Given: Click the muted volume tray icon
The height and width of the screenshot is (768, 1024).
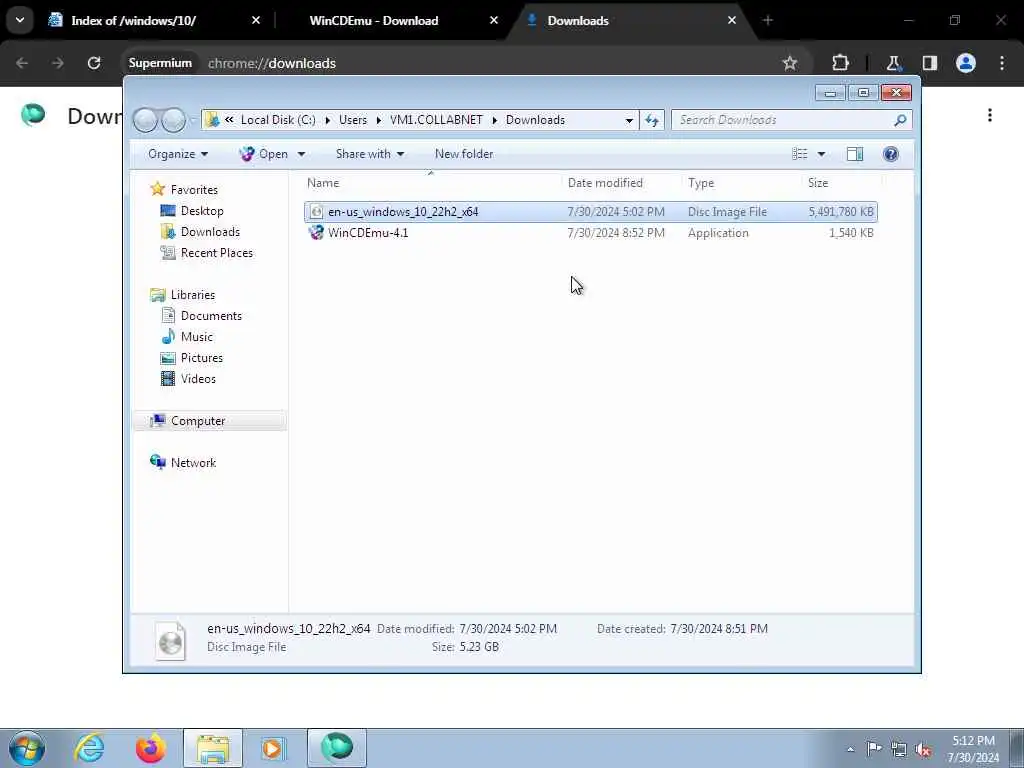Looking at the screenshot, I should coord(923,749).
